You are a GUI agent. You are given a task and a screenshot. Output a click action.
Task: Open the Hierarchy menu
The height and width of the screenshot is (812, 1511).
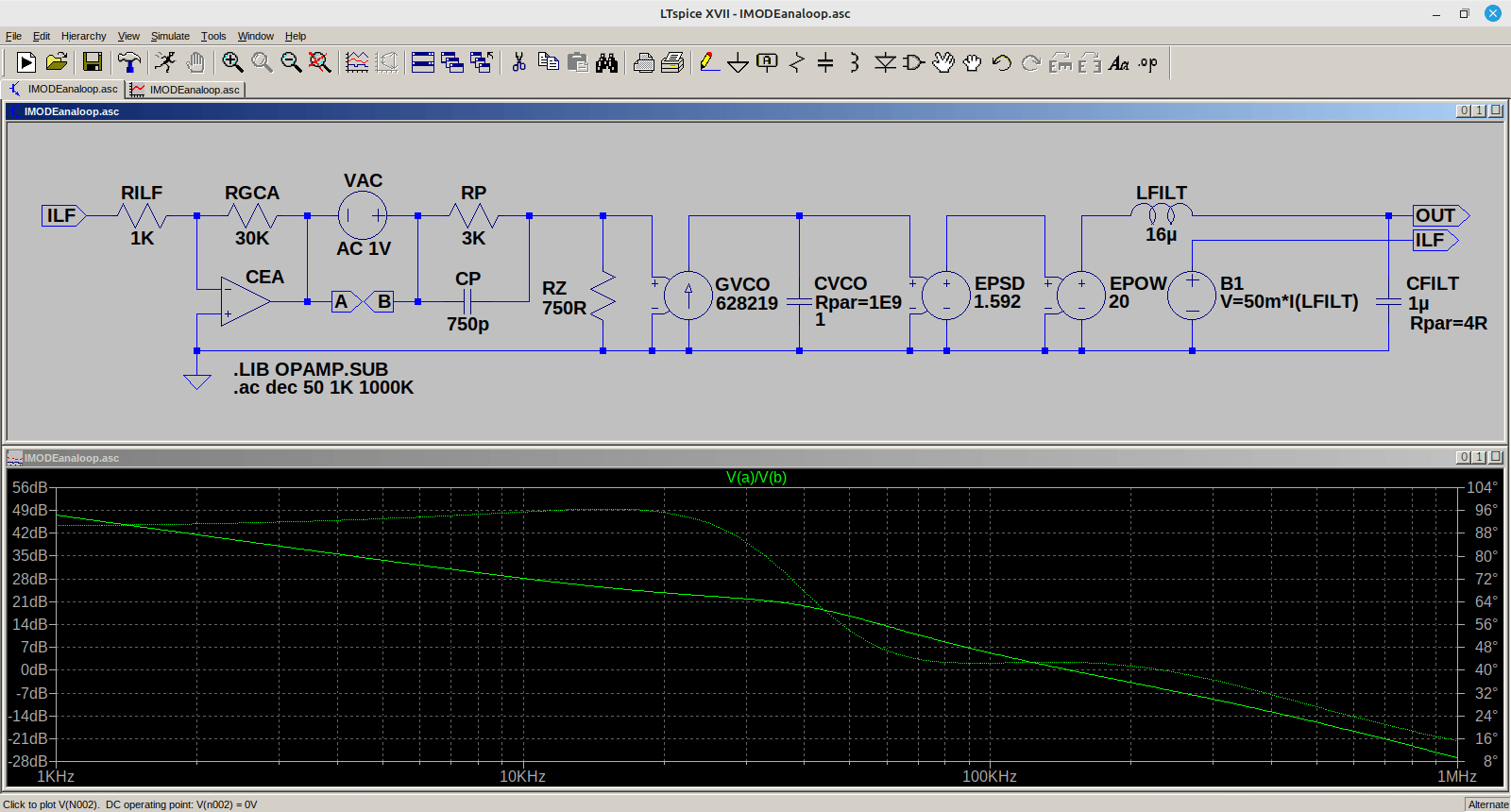click(x=84, y=36)
